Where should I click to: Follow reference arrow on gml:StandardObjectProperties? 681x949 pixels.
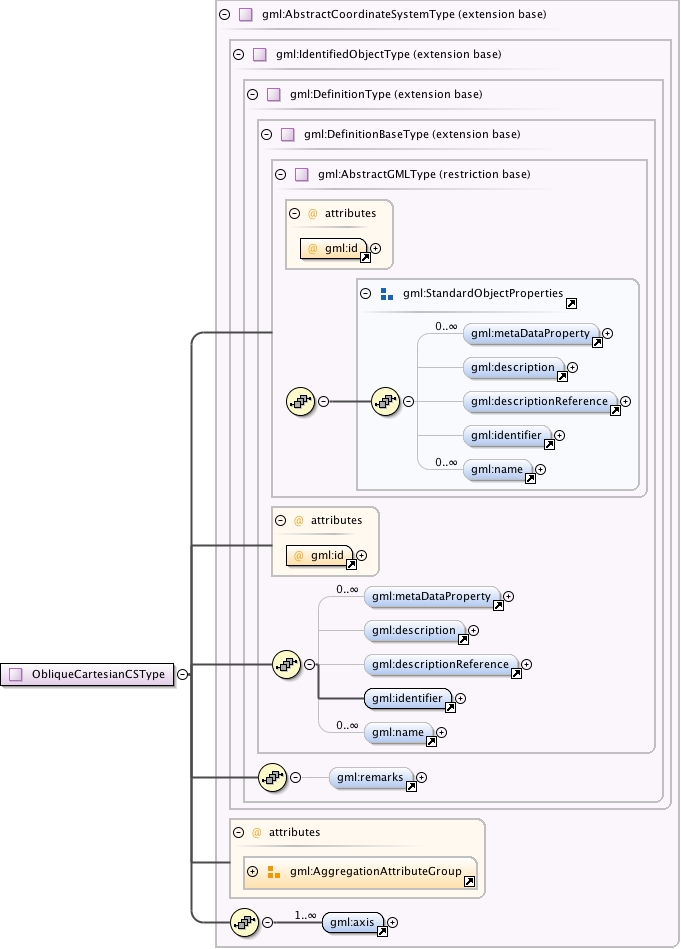coord(571,304)
